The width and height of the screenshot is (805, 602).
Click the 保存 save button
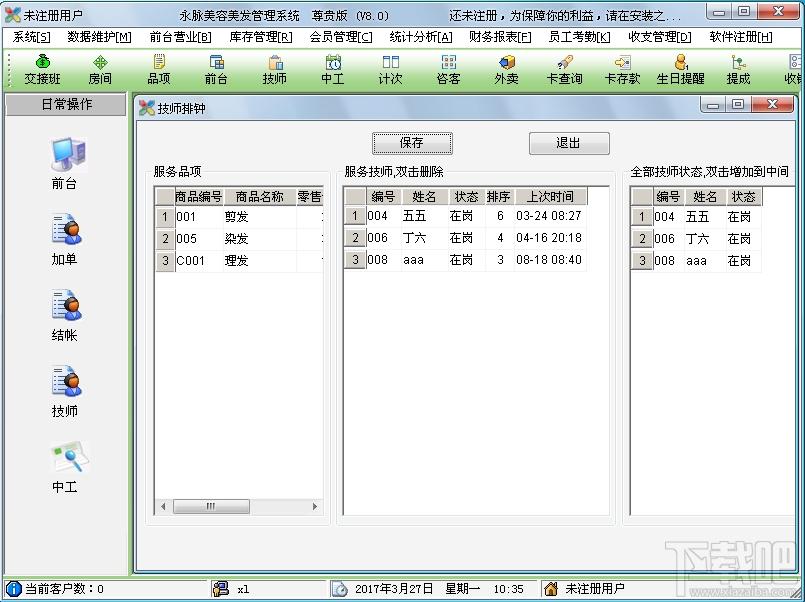click(x=412, y=143)
